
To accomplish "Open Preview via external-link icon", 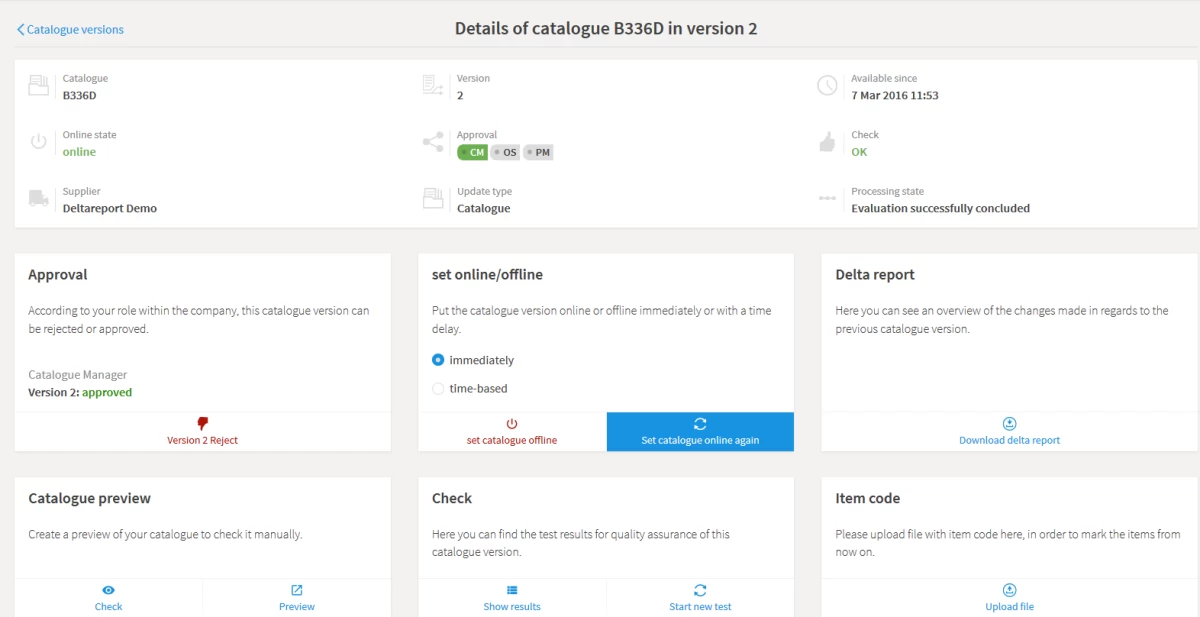I will pos(297,590).
